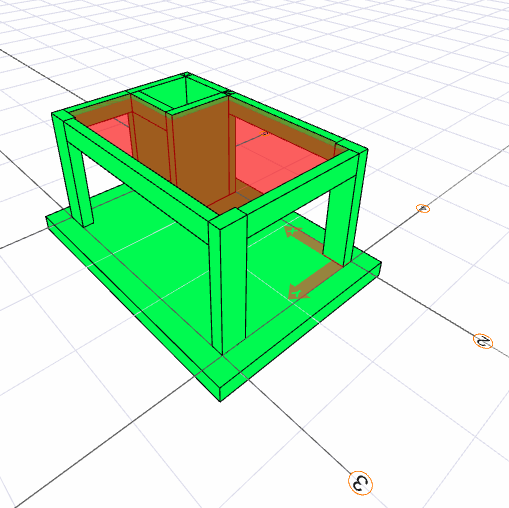Click the grid bubble labeled 3
The height and width of the screenshot is (508, 509).
[360, 483]
